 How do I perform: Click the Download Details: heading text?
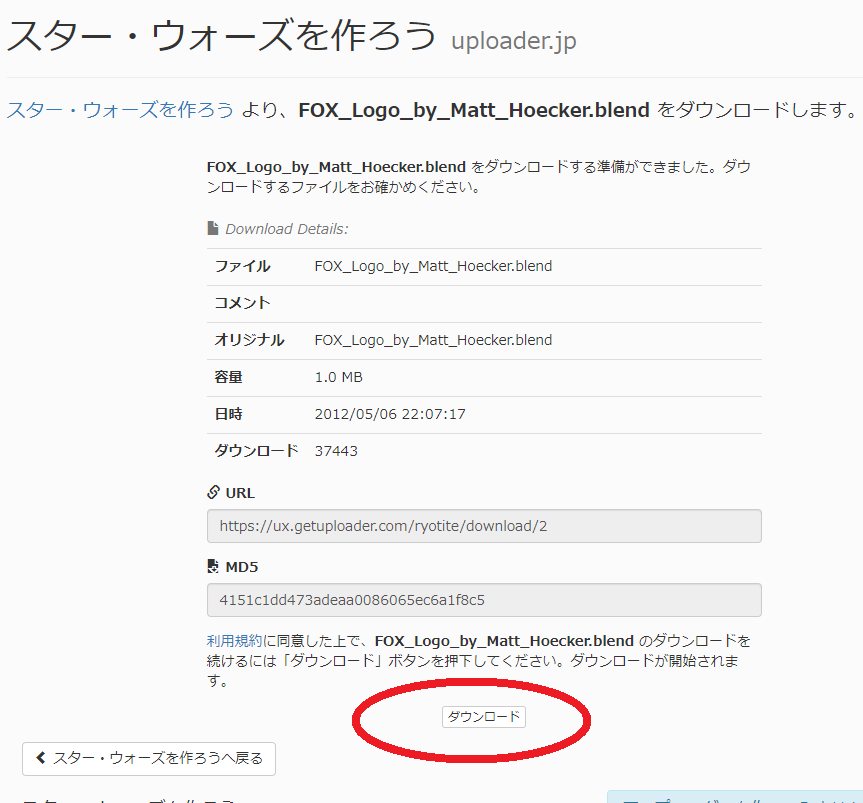tap(287, 229)
